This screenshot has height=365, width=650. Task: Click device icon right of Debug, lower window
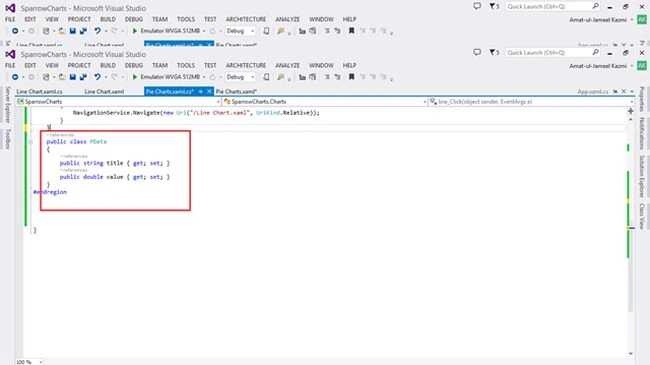267,77
